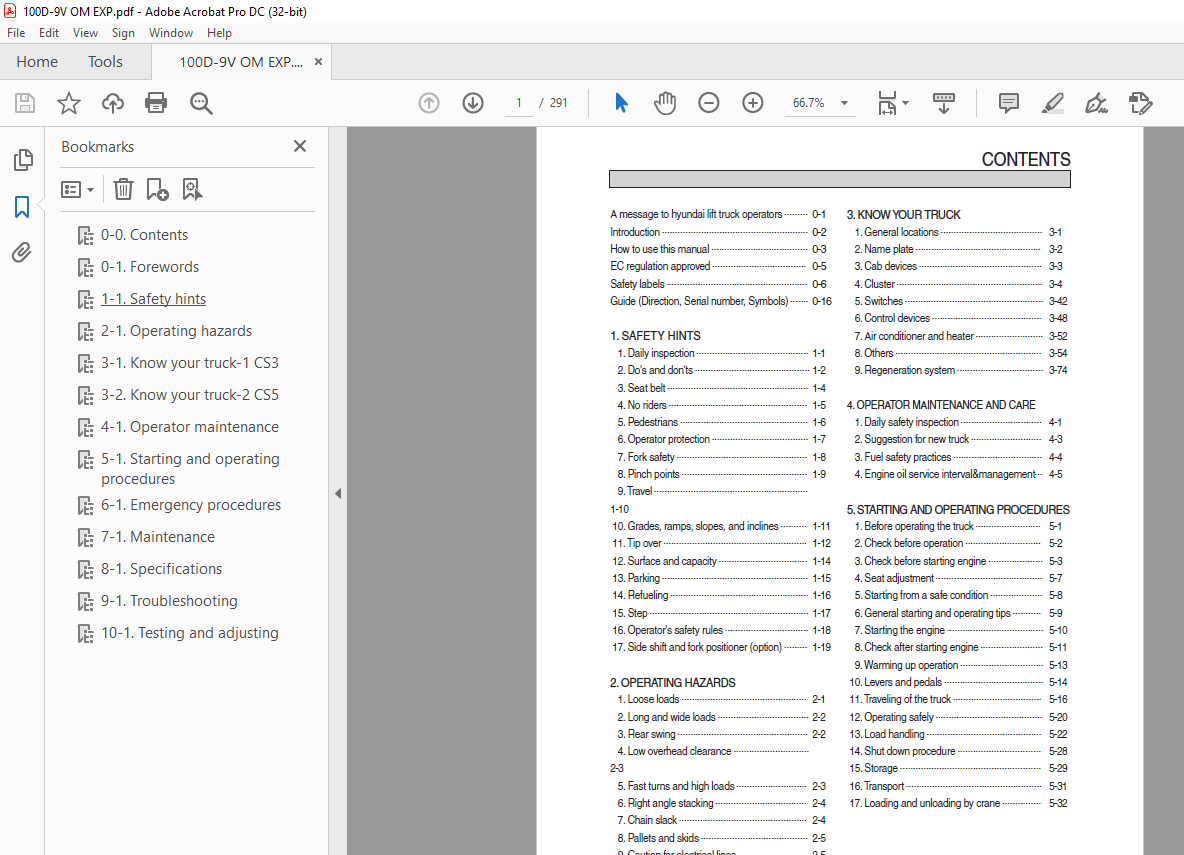Open Page Thumbnails panel

(23, 159)
